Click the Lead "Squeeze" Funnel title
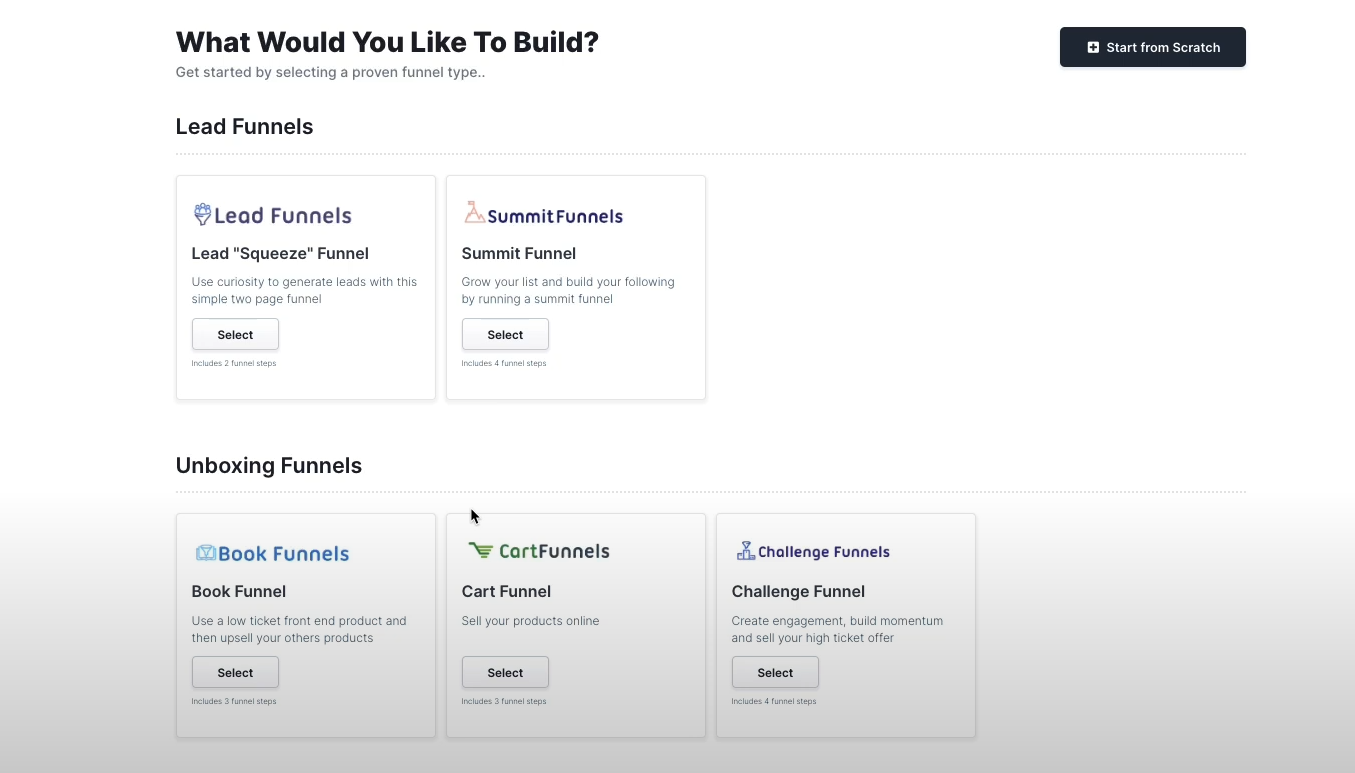The width and height of the screenshot is (1355, 773). click(x=280, y=253)
